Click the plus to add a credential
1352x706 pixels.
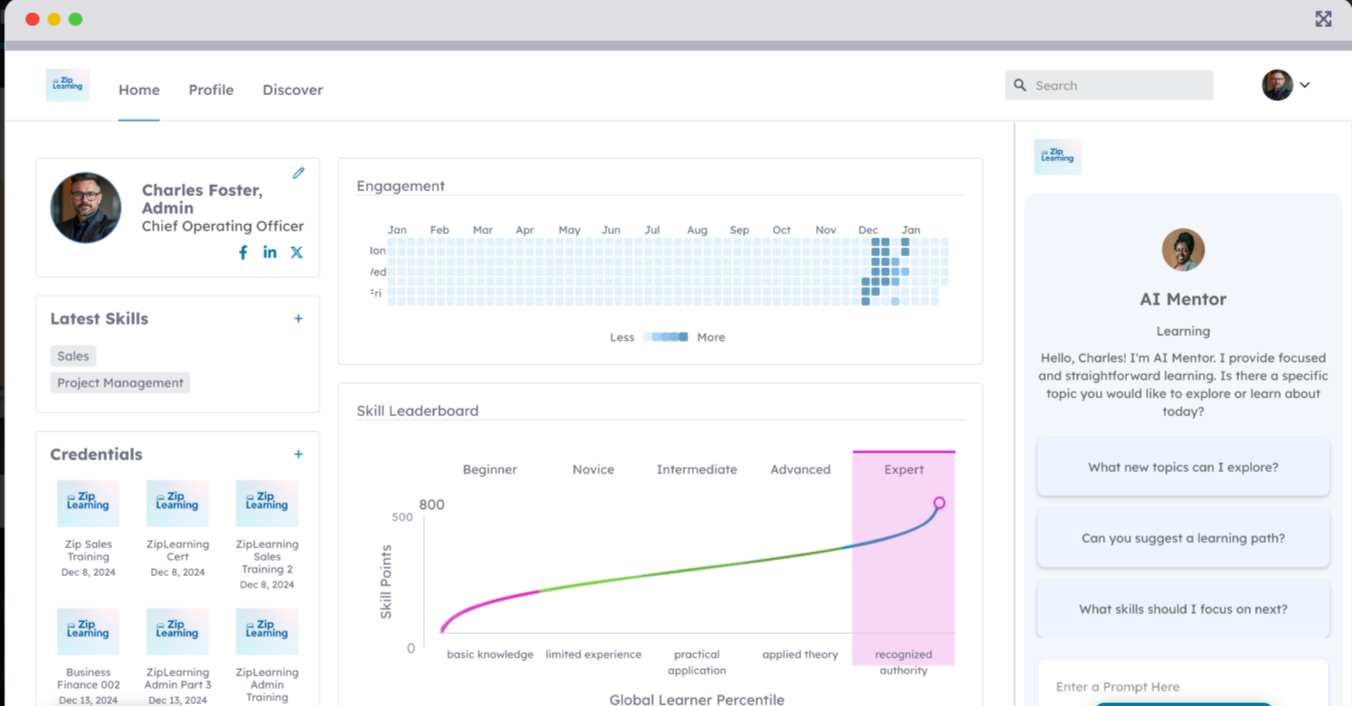coord(298,454)
